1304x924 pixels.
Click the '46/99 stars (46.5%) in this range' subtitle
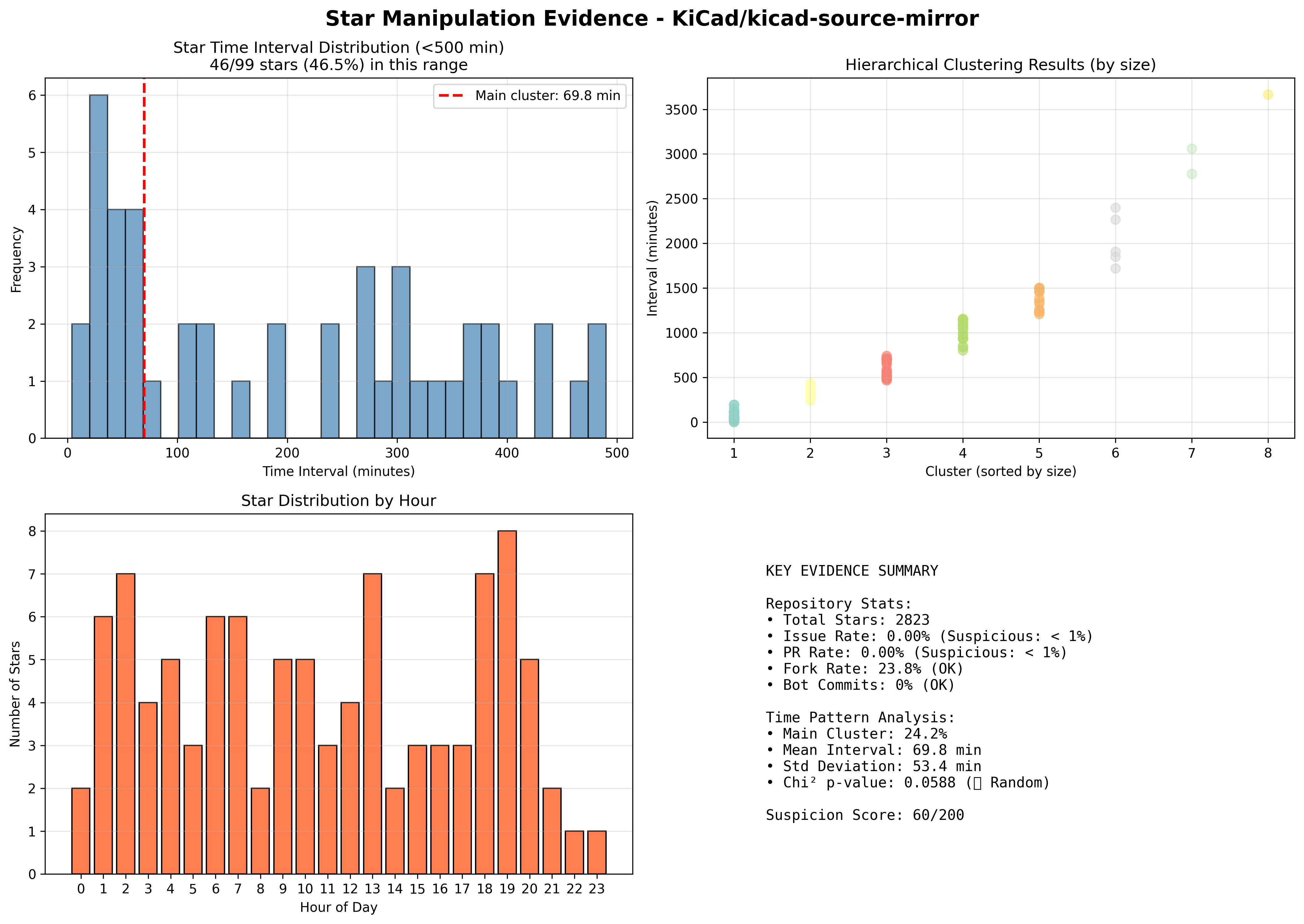(339, 65)
